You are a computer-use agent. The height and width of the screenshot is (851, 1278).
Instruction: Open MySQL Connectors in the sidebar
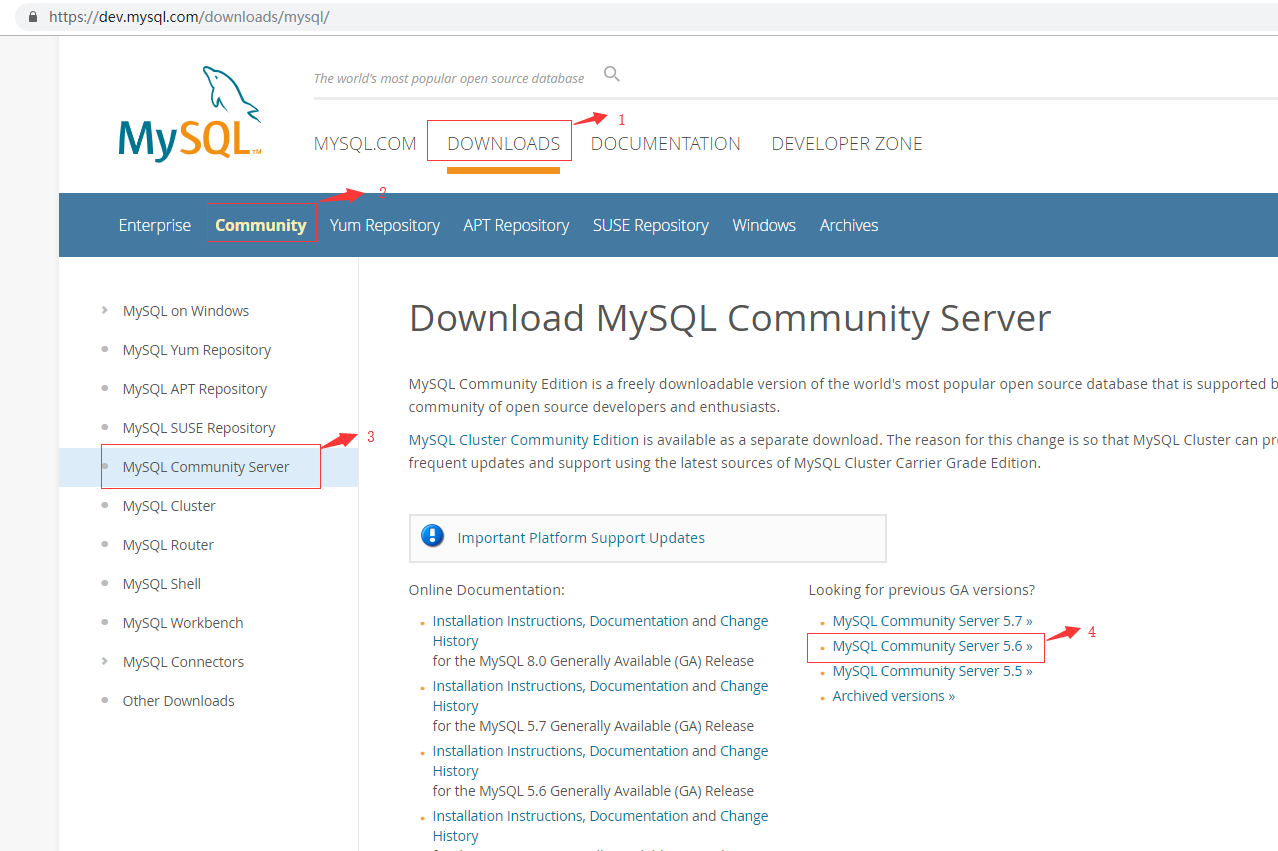click(x=183, y=661)
